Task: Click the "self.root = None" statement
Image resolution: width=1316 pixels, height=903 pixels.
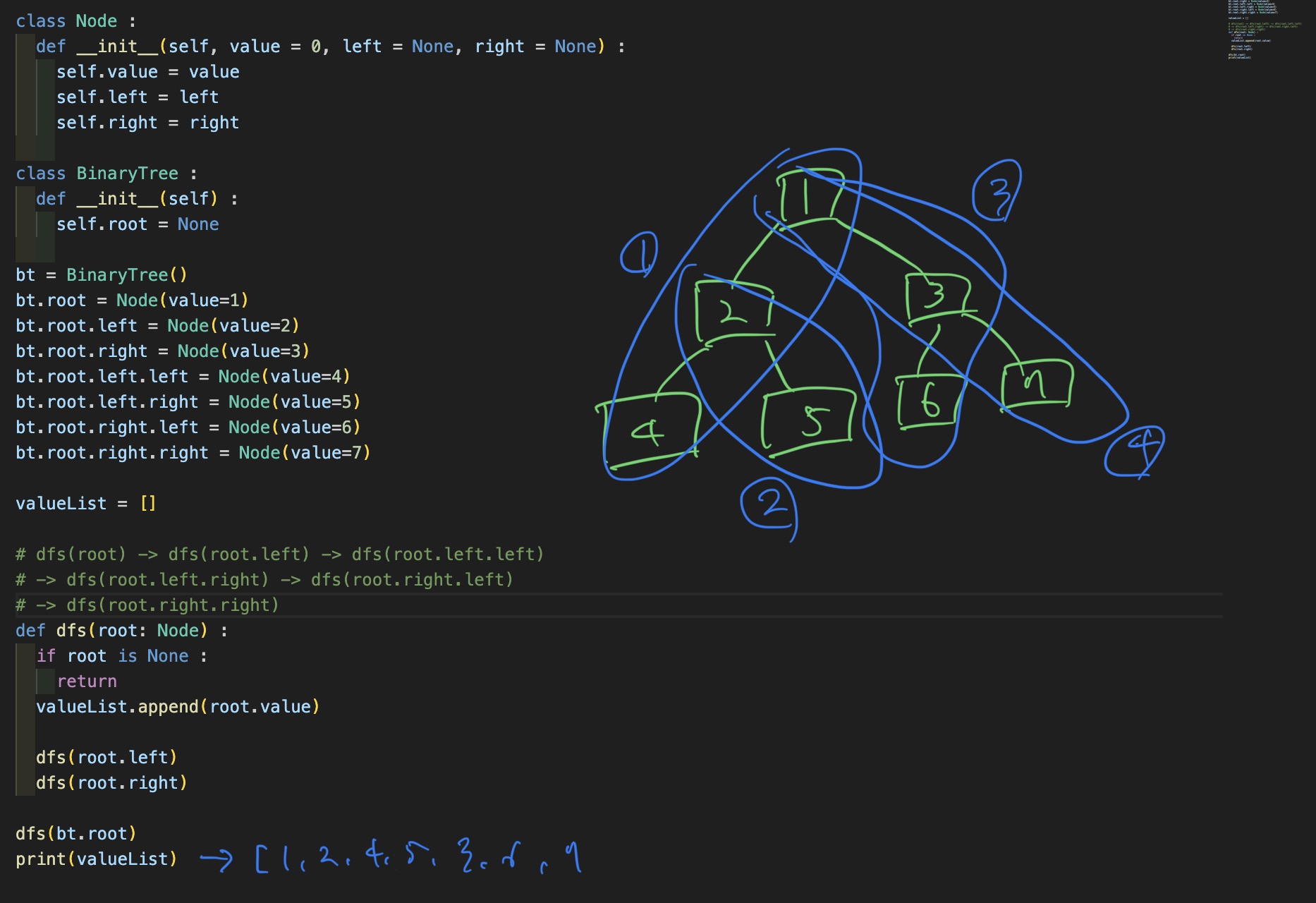Action: point(138,224)
